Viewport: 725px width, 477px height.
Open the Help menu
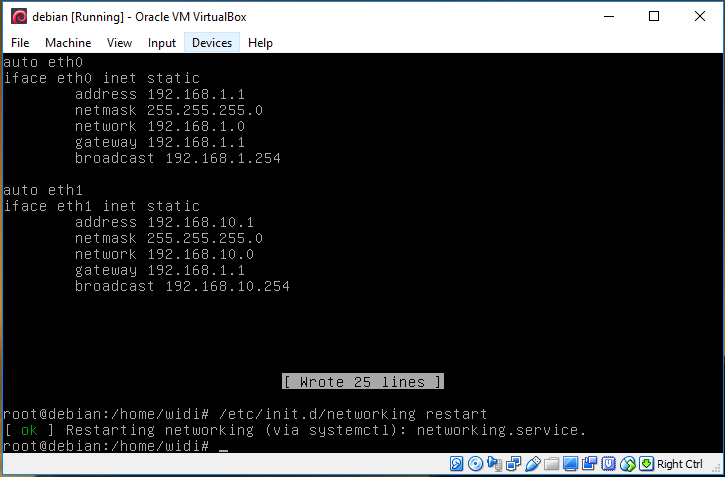(x=260, y=43)
